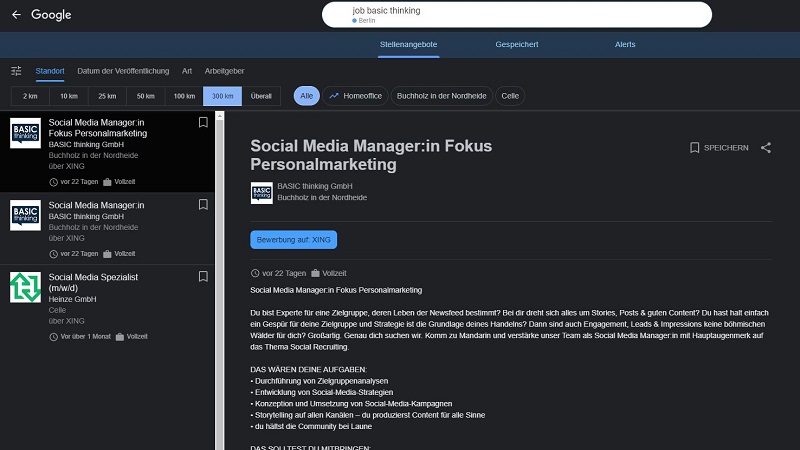Bookmark the Social Media Spezialist (m/w/d) listing
The height and width of the screenshot is (450, 800).
tap(203, 277)
